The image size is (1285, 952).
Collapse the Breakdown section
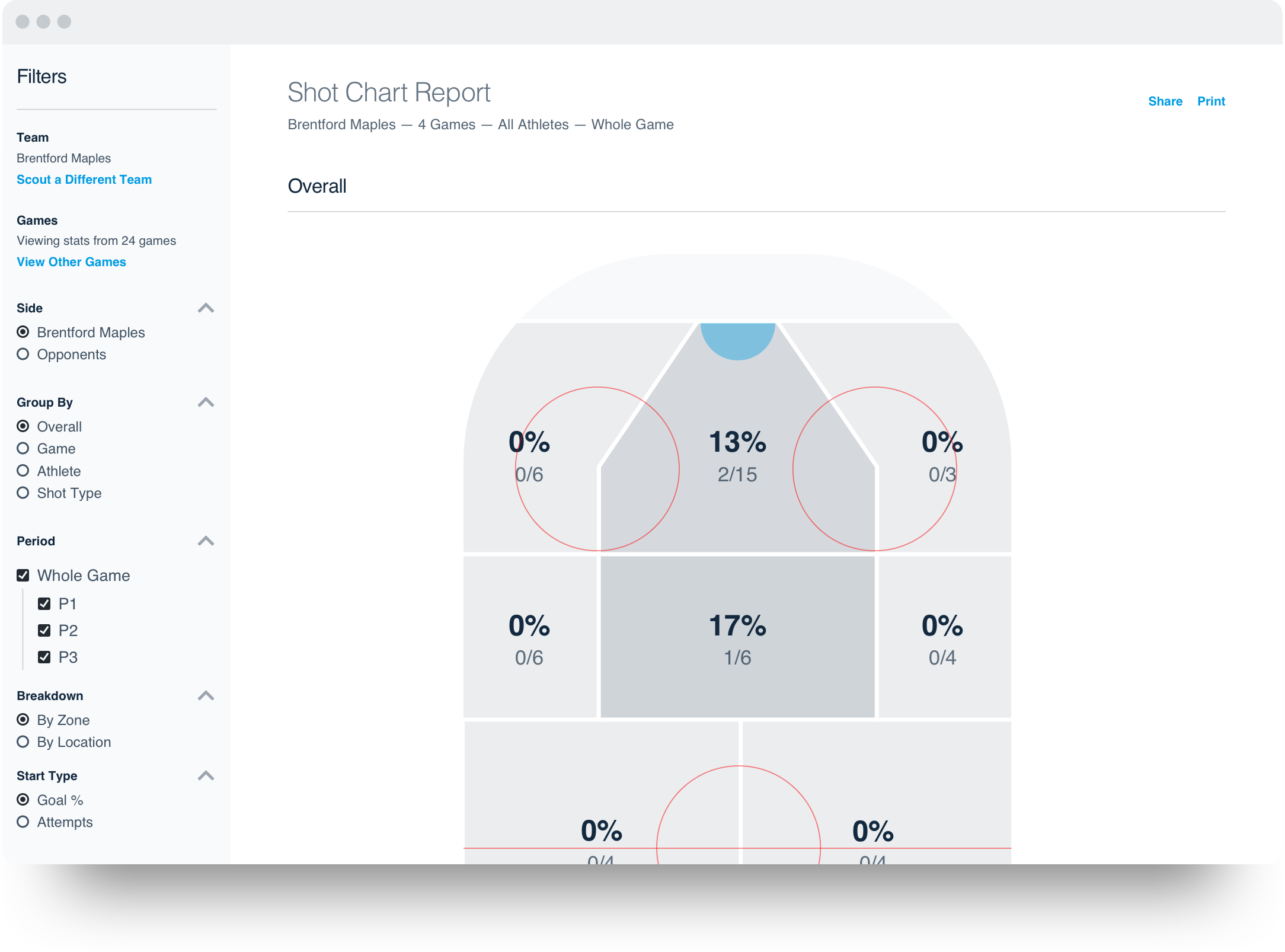point(206,695)
